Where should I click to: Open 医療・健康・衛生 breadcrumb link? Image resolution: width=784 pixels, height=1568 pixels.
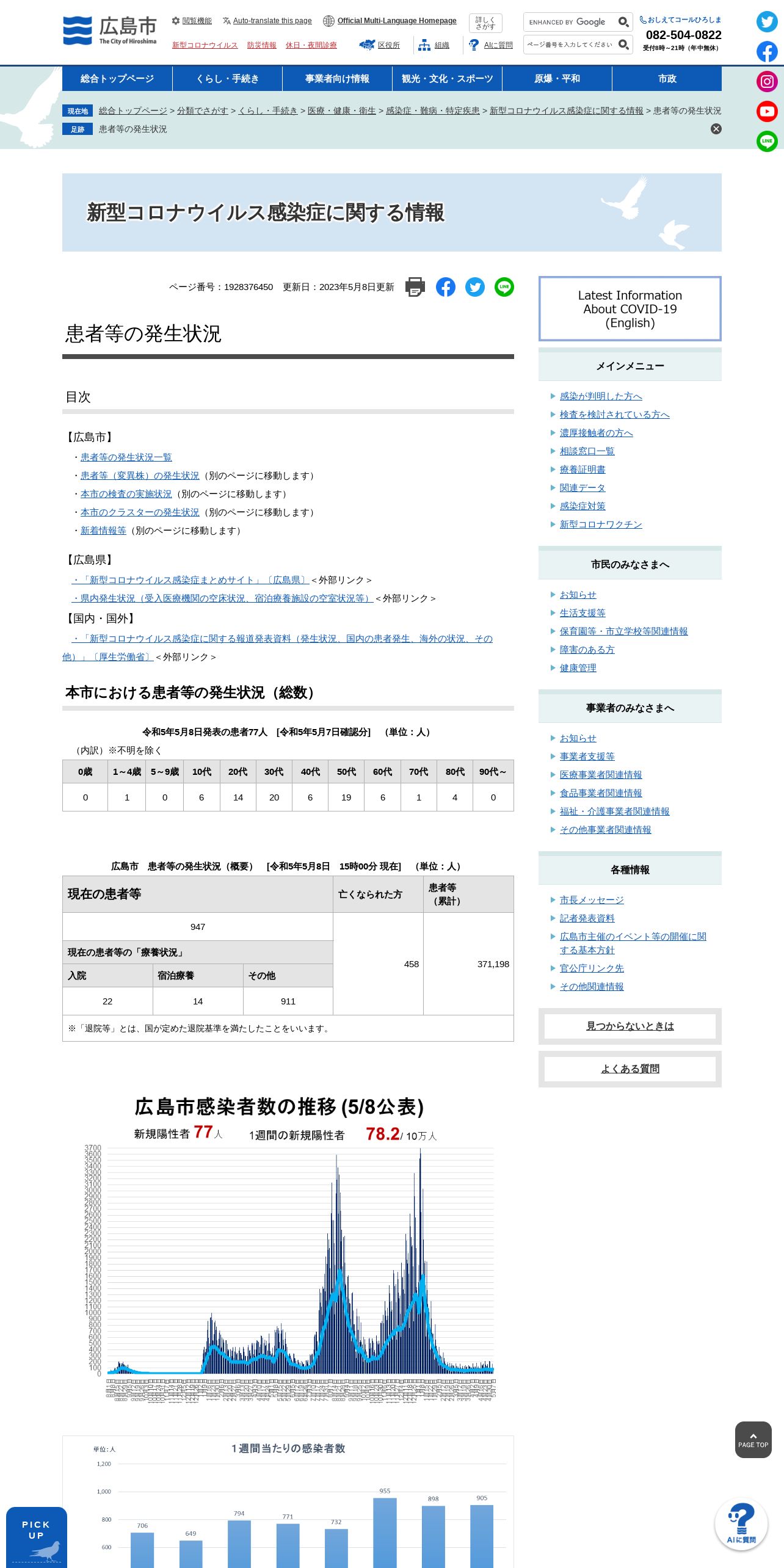point(342,111)
